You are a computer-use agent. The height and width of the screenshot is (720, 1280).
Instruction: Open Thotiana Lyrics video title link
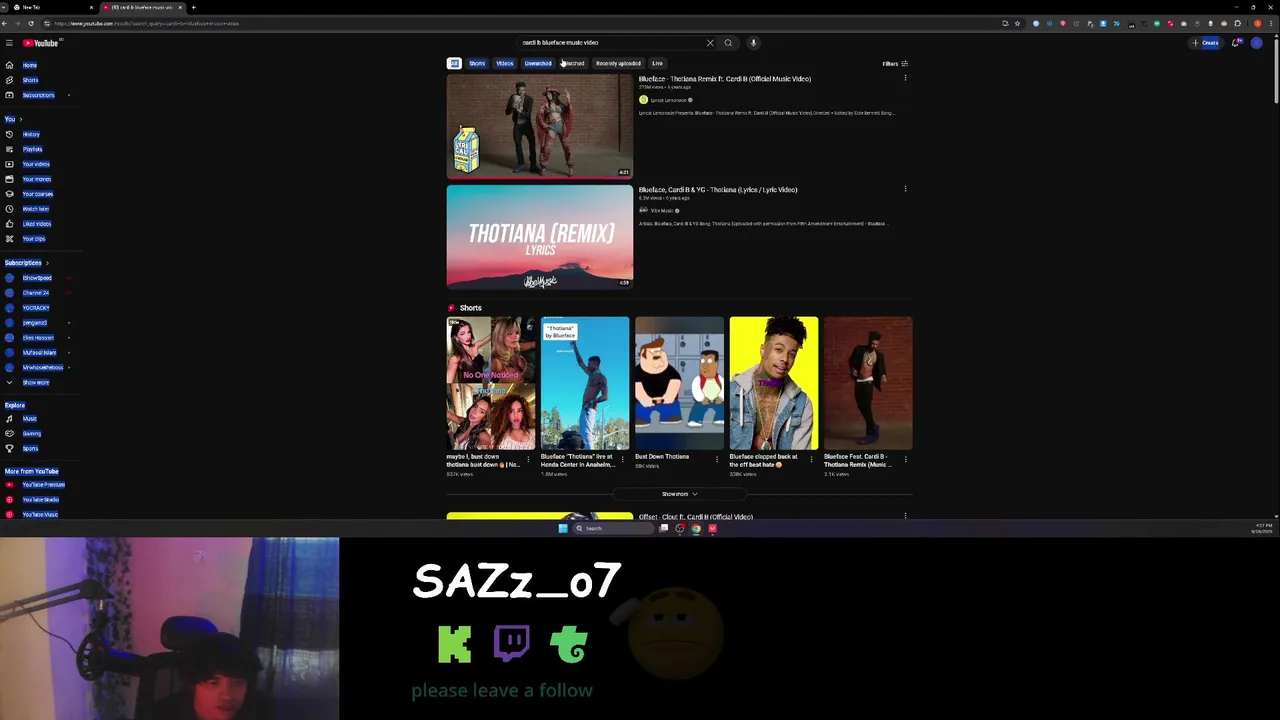point(718,190)
